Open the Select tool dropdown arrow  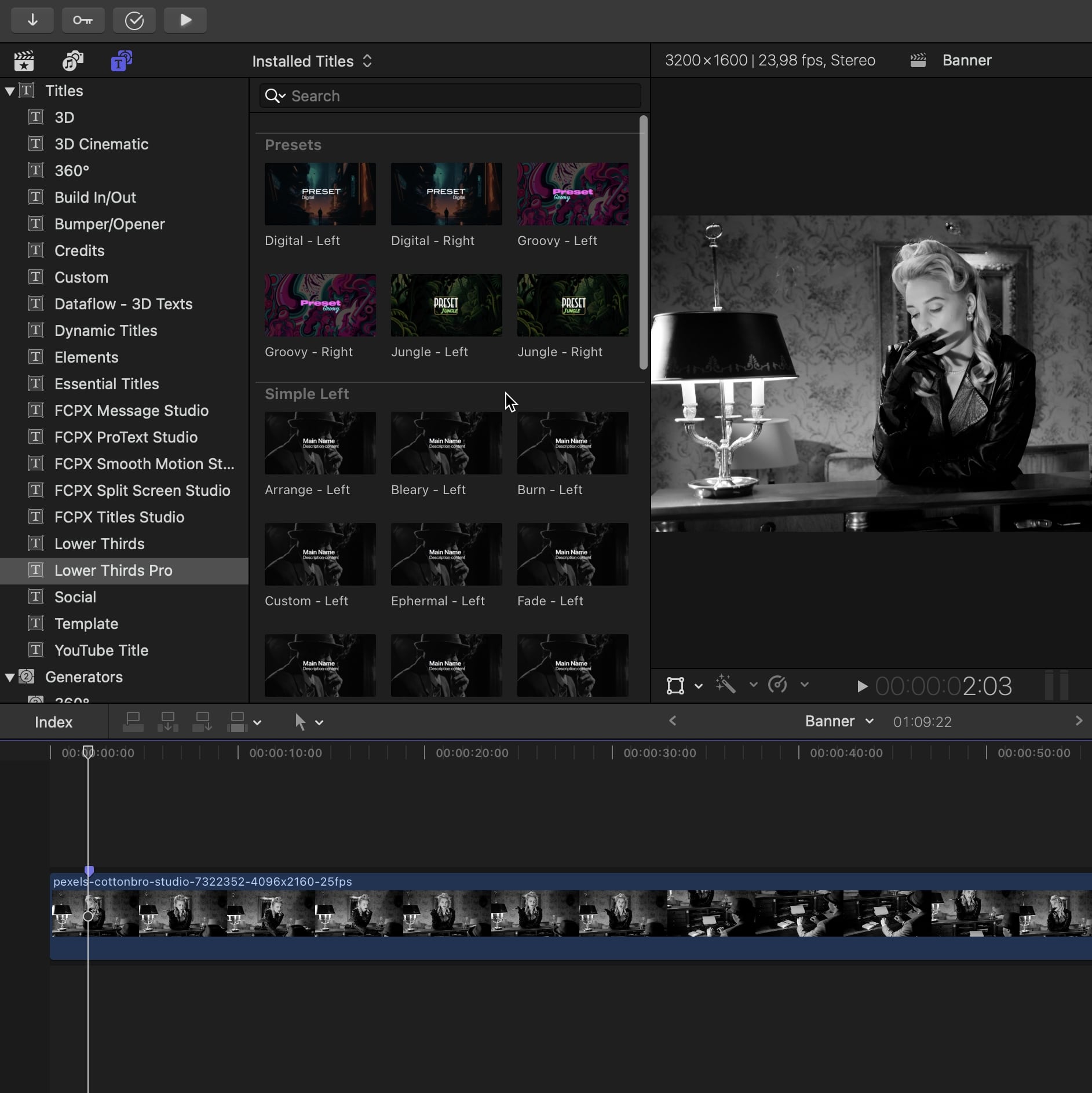coord(319,722)
